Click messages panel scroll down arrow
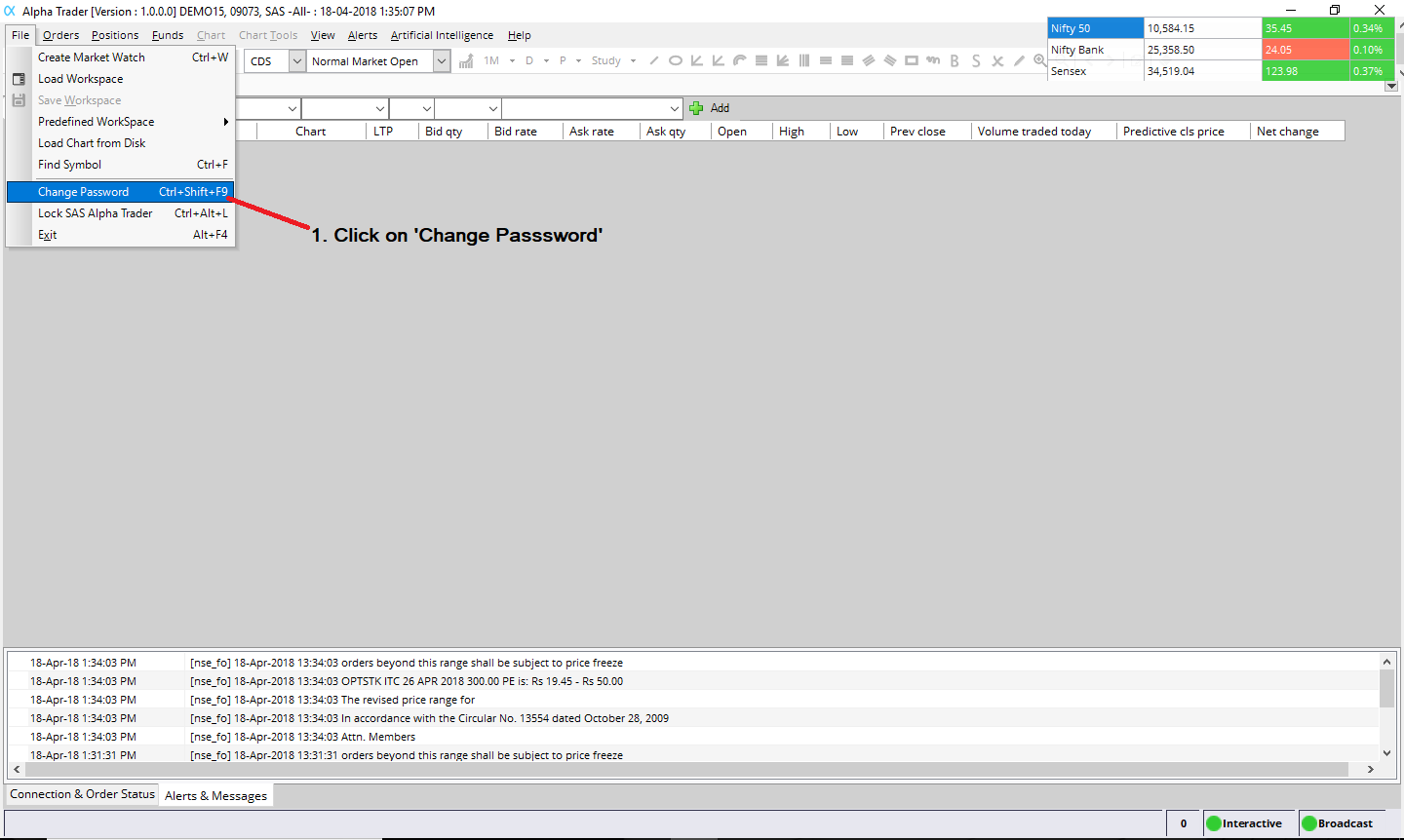 [x=1386, y=752]
